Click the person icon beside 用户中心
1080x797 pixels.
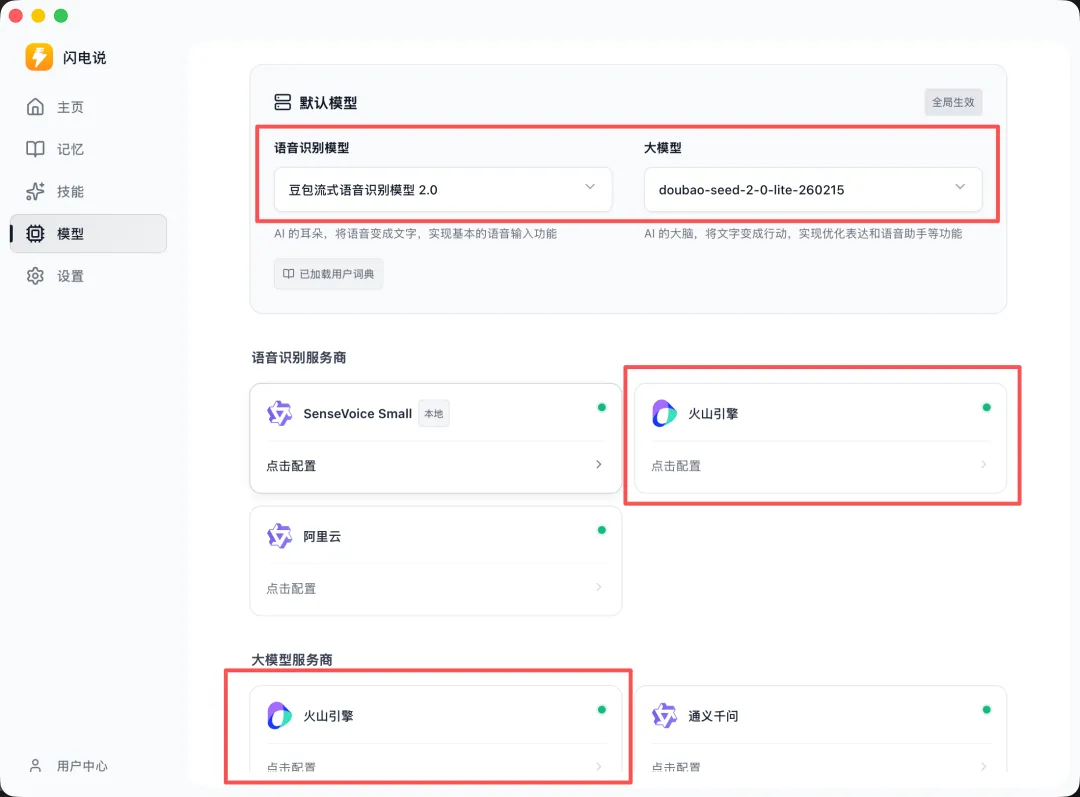click(x=35, y=766)
